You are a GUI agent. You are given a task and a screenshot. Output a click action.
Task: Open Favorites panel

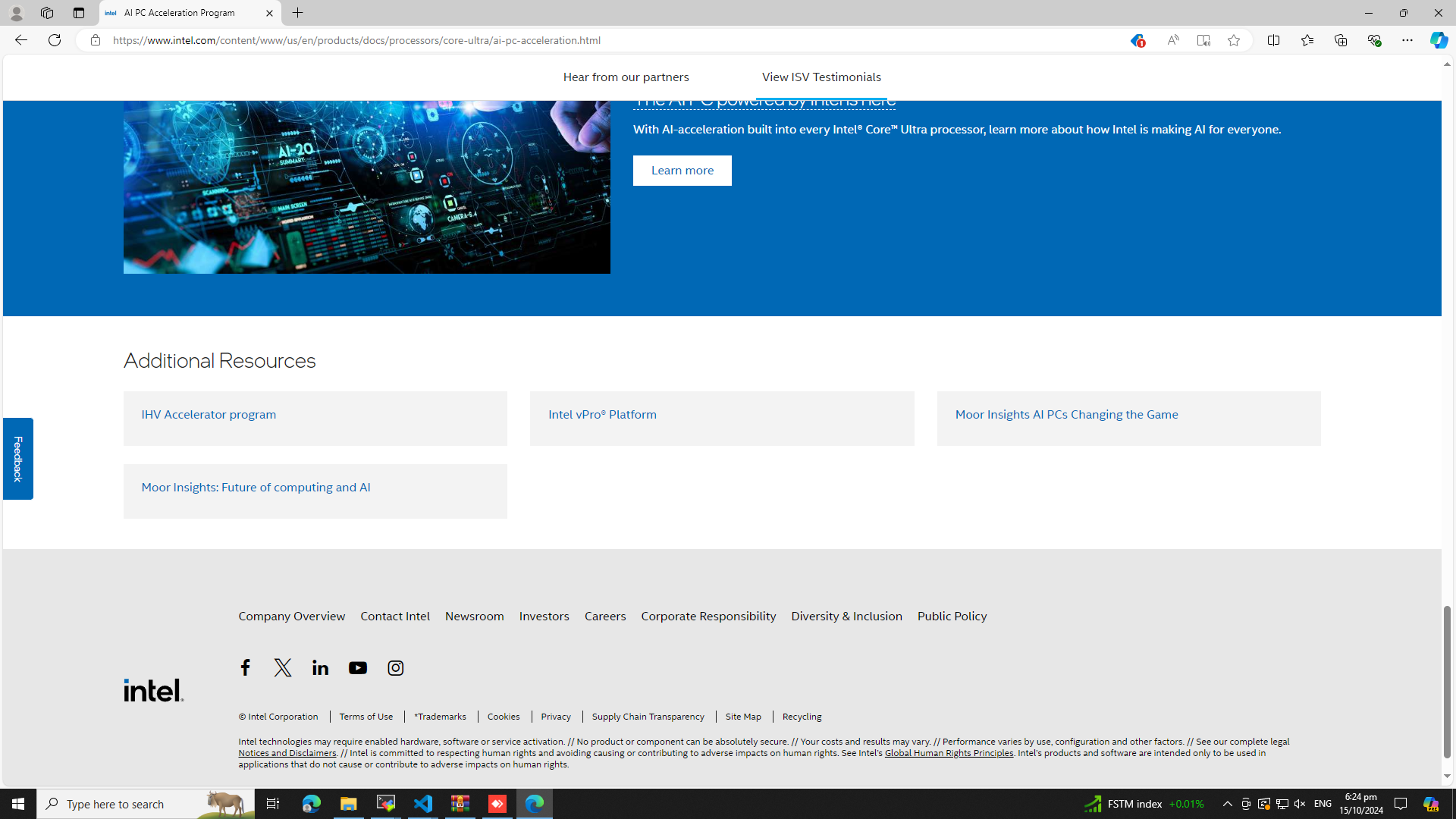point(1307,40)
